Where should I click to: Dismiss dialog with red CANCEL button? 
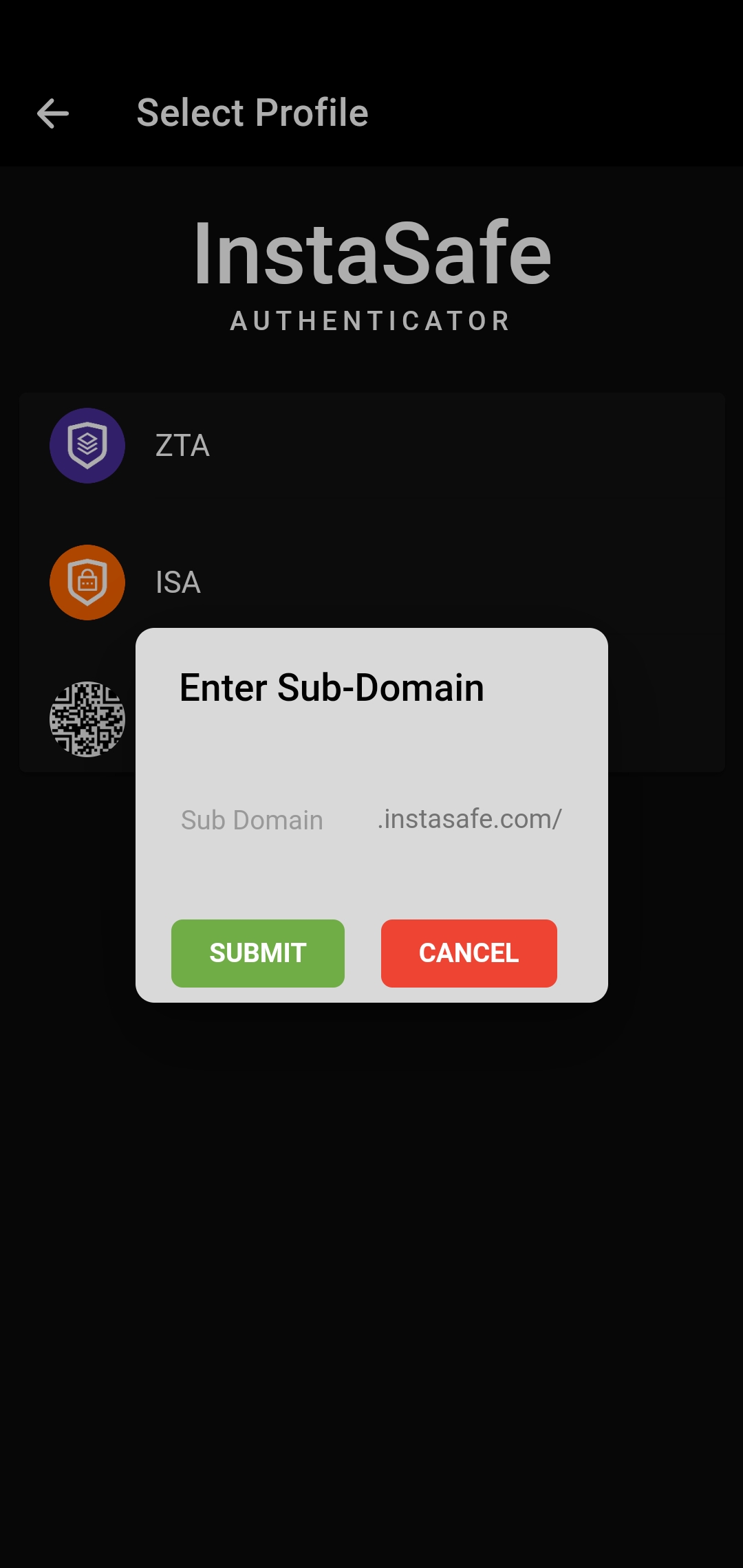pos(469,953)
